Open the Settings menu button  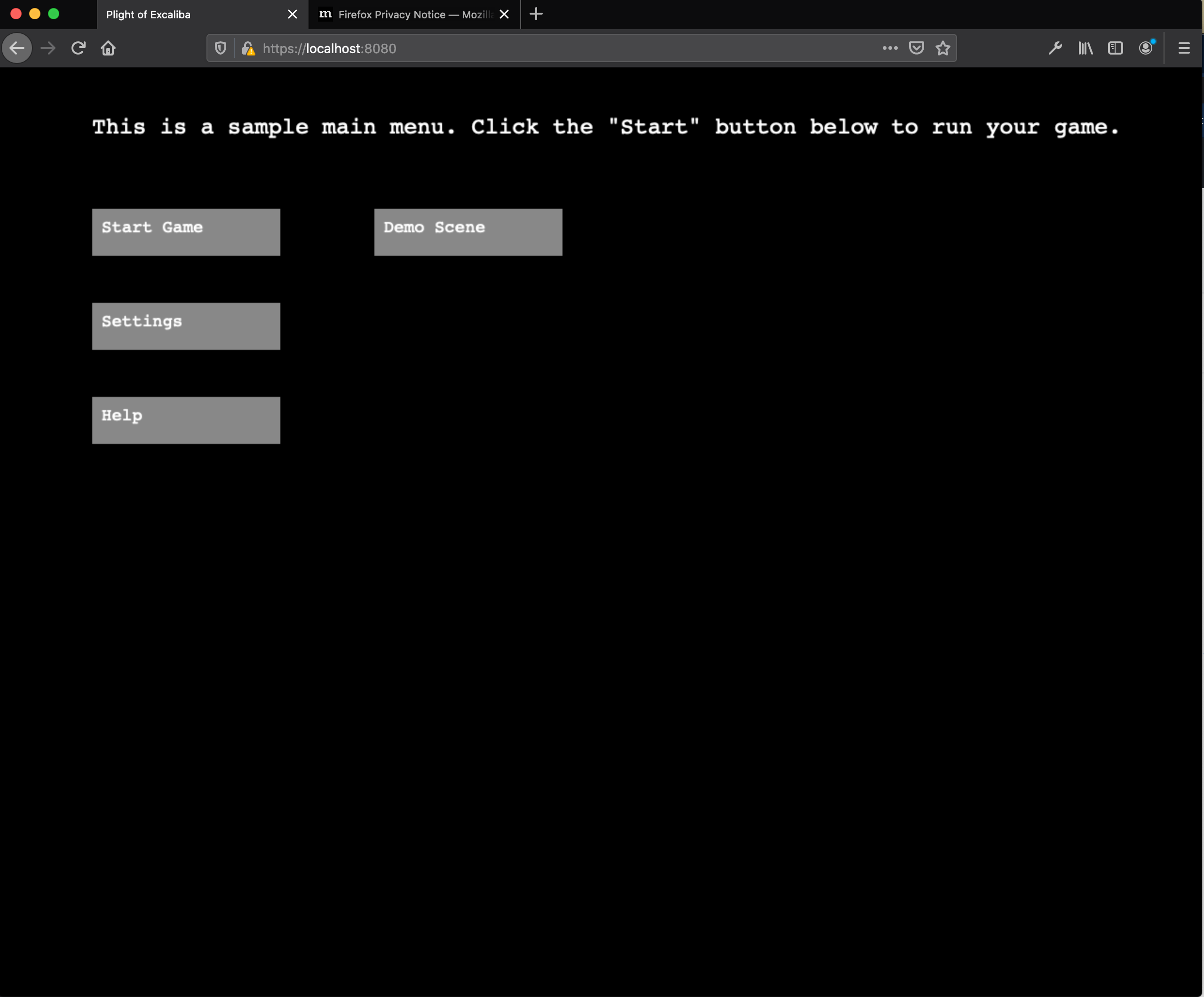click(186, 325)
